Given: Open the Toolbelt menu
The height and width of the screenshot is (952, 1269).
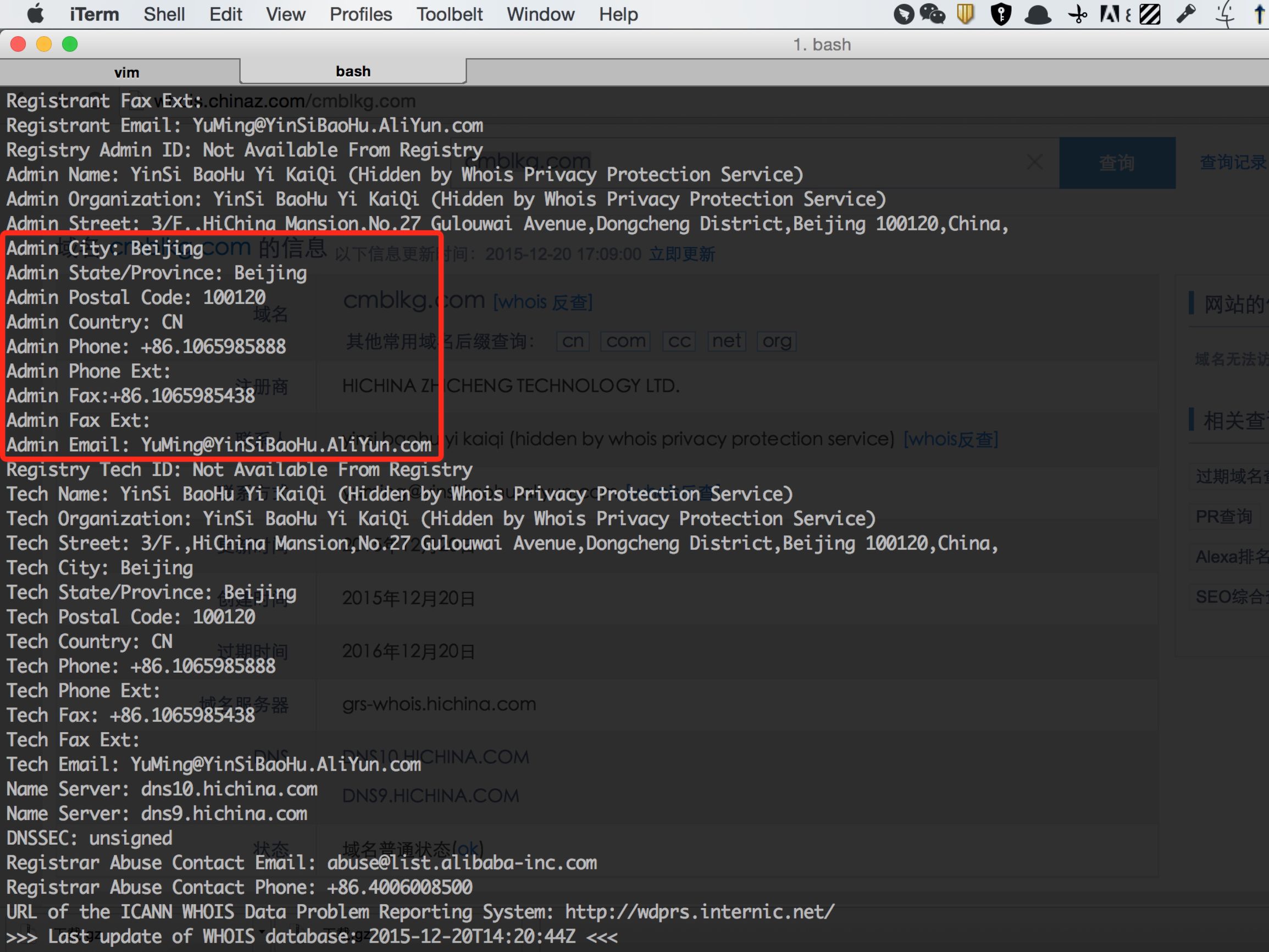Looking at the screenshot, I should (x=449, y=14).
